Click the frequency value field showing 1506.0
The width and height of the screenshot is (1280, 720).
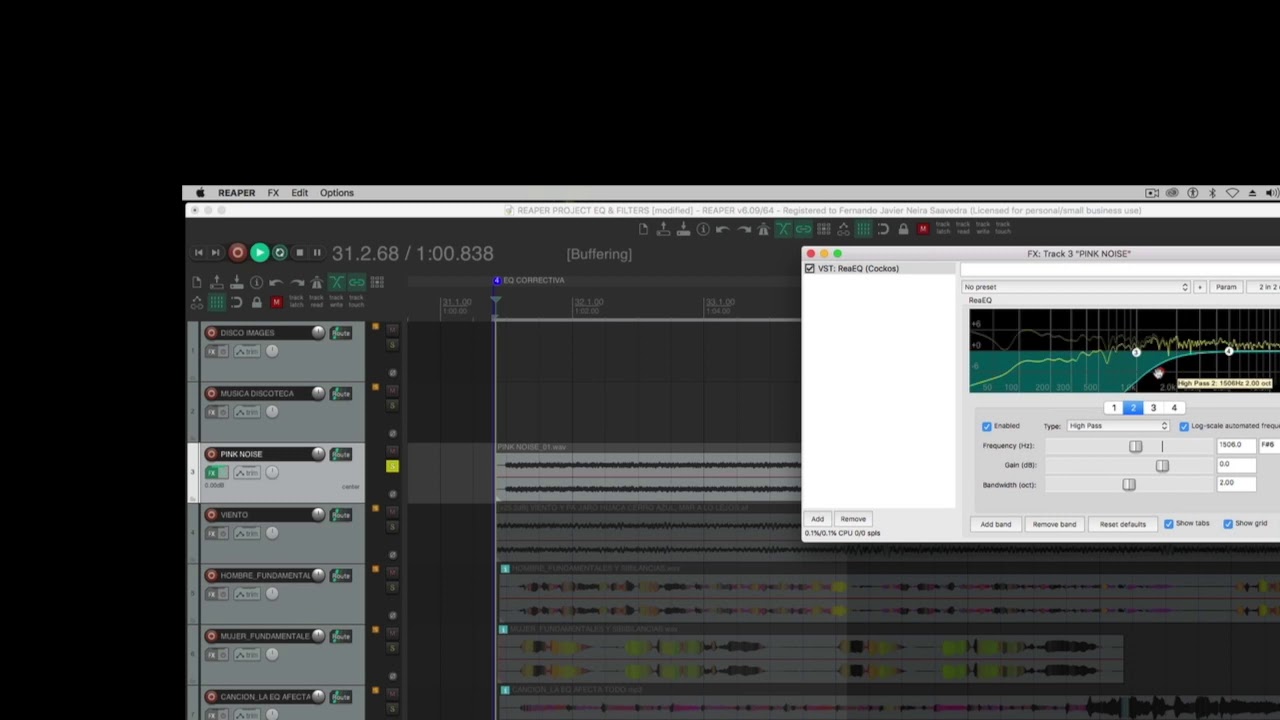tap(1235, 445)
